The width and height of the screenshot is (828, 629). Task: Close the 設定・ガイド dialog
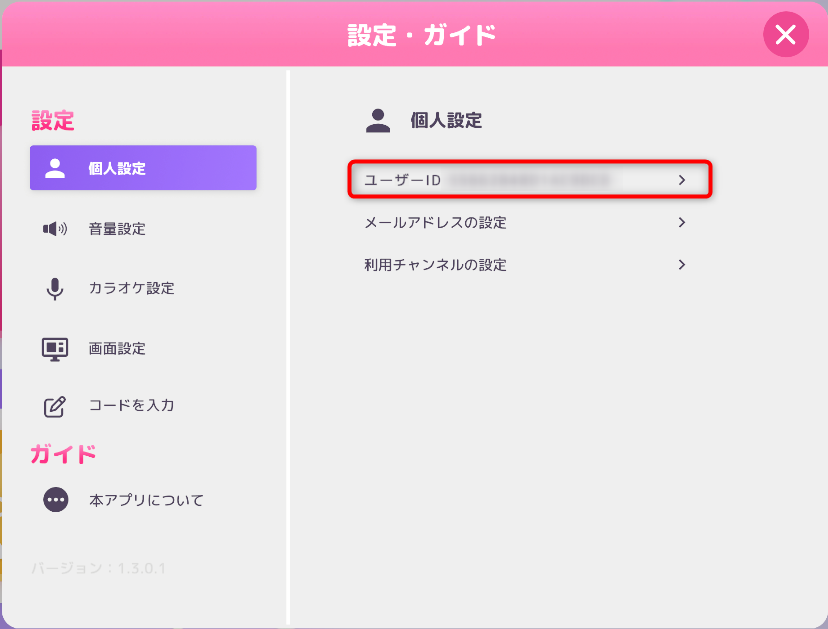pos(785,35)
